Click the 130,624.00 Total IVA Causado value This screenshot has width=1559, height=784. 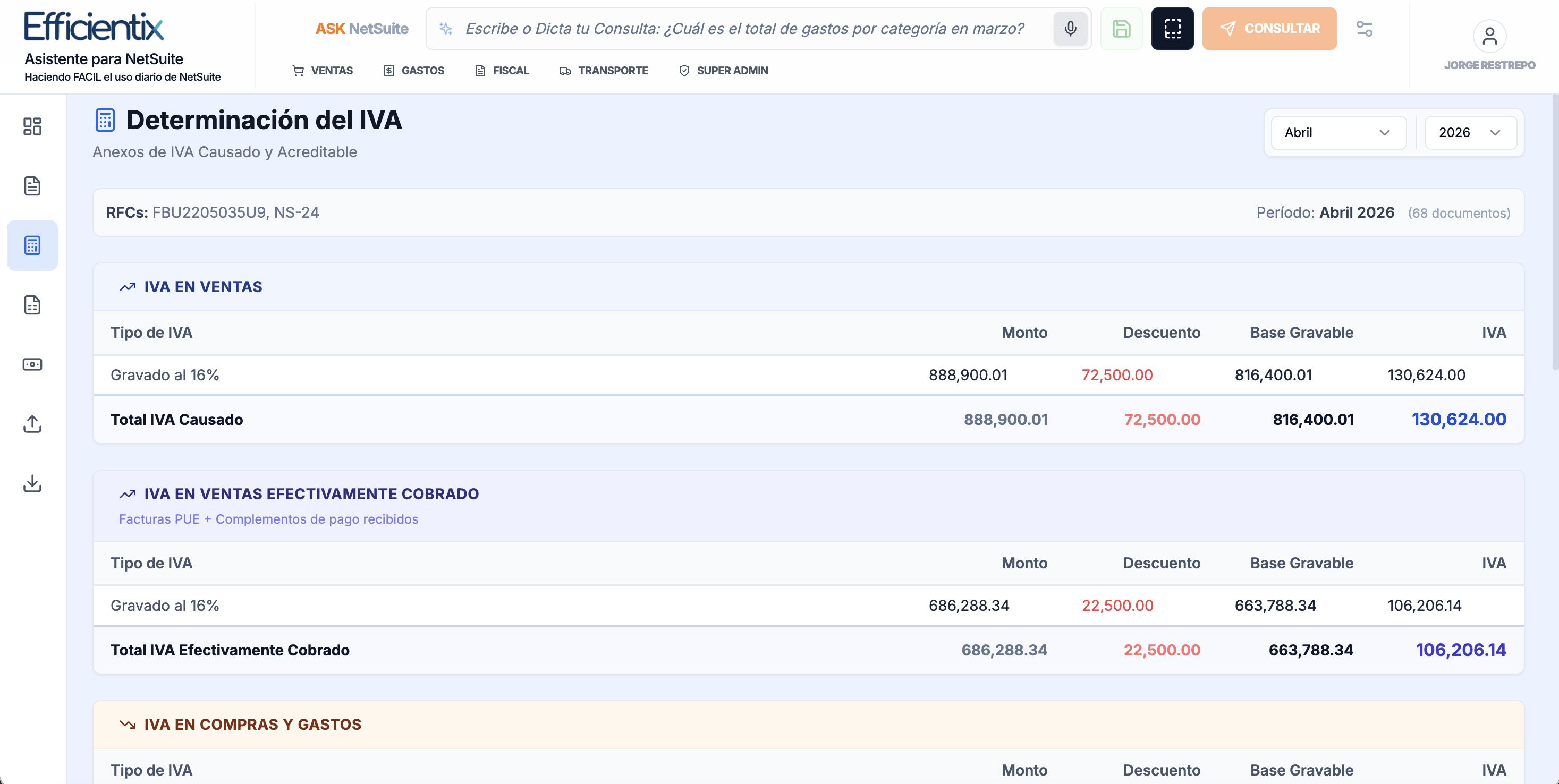coord(1459,419)
